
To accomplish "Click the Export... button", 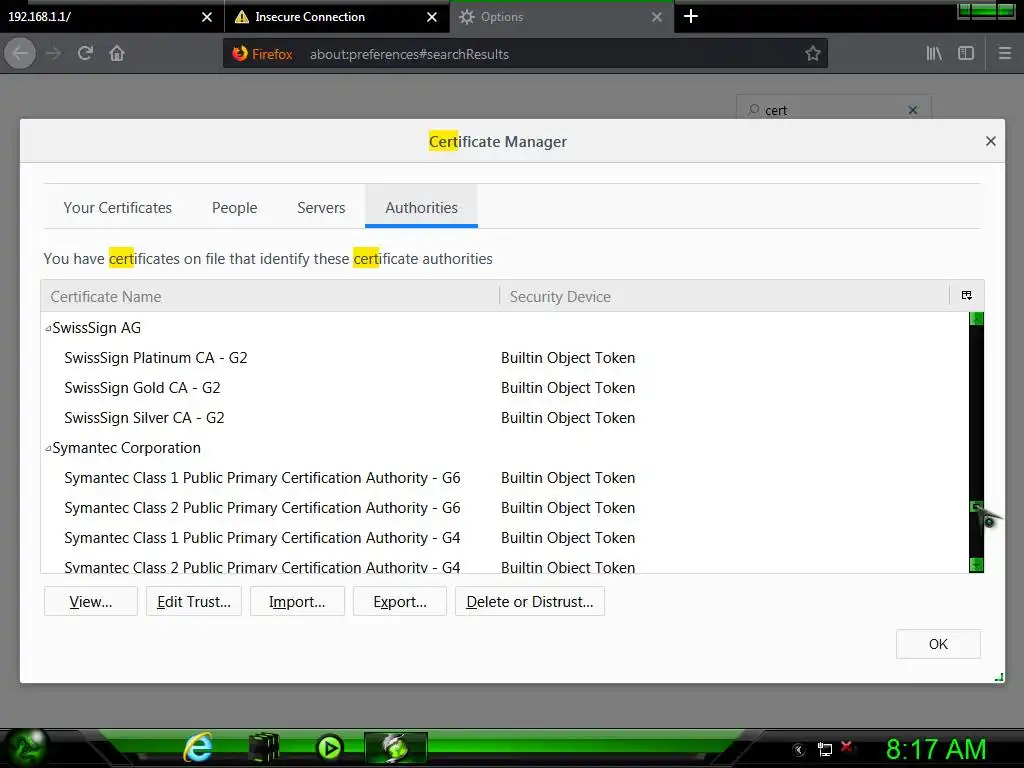I will (400, 601).
